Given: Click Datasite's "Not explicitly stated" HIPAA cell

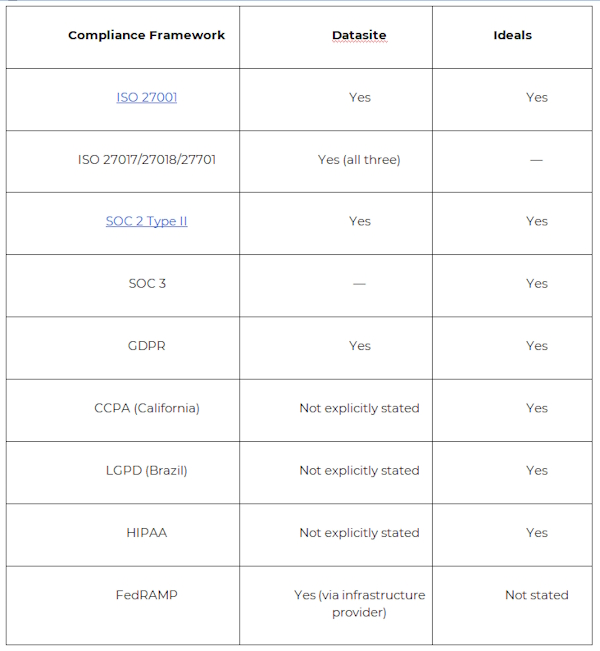Looking at the screenshot, I should point(359,532).
